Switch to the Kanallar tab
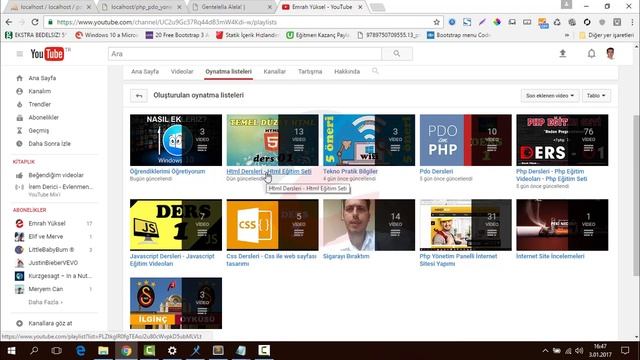640x360 pixels. [275, 71]
